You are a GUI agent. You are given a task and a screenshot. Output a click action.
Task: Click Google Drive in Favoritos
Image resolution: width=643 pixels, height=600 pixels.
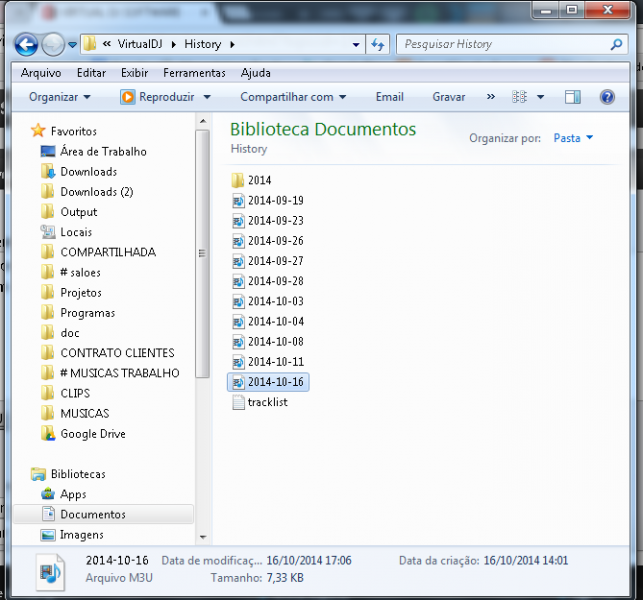(92, 434)
